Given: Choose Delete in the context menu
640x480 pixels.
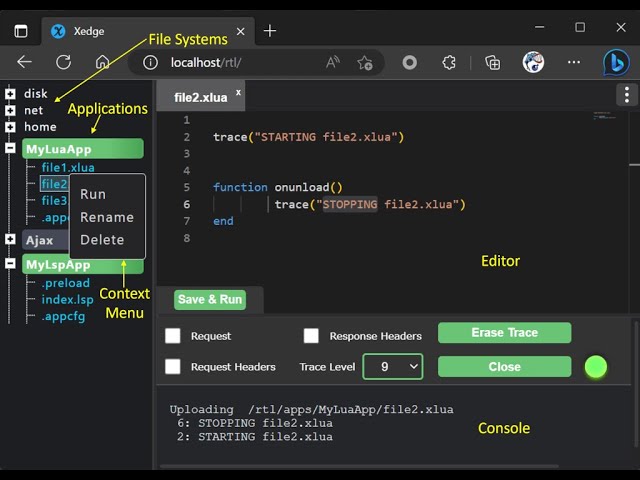Looking at the screenshot, I should pyautogui.click(x=102, y=240).
